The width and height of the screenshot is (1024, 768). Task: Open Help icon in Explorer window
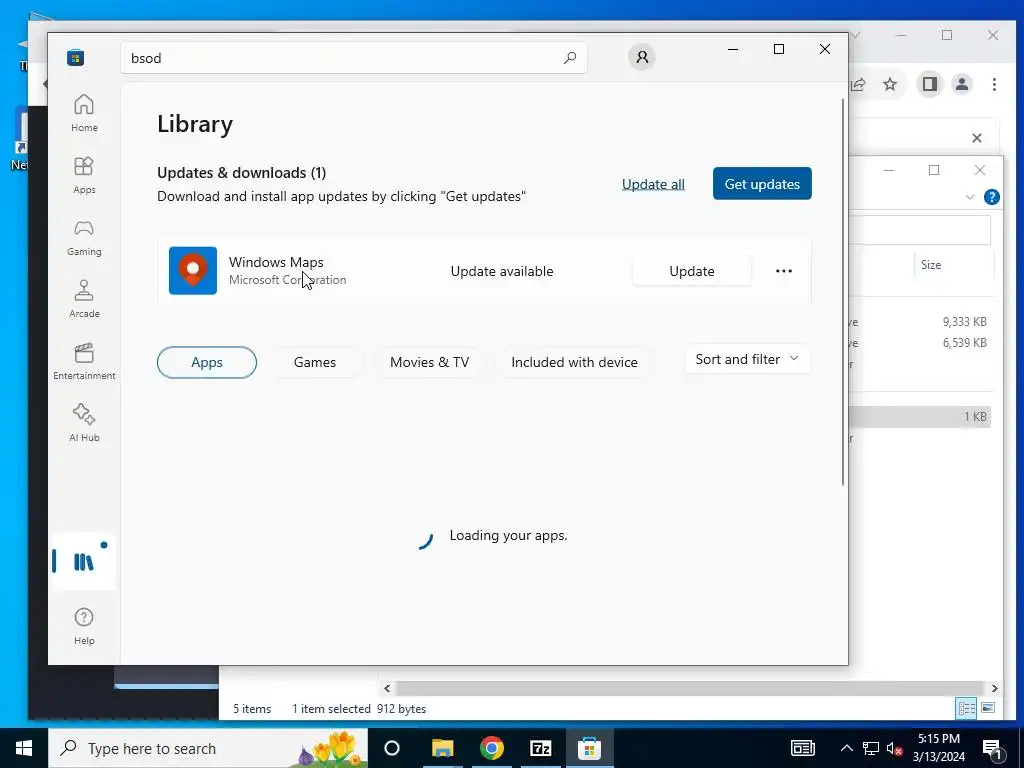click(x=991, y=197)
